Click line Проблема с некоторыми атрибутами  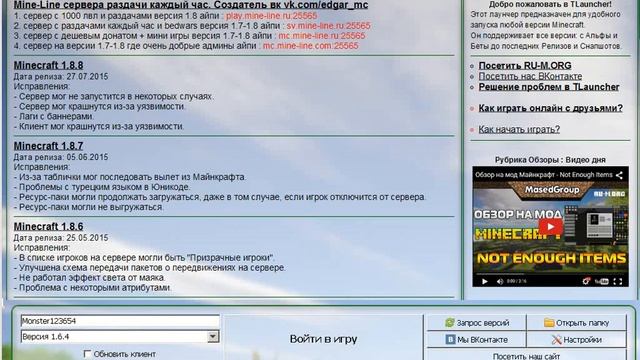coord(93,288)
